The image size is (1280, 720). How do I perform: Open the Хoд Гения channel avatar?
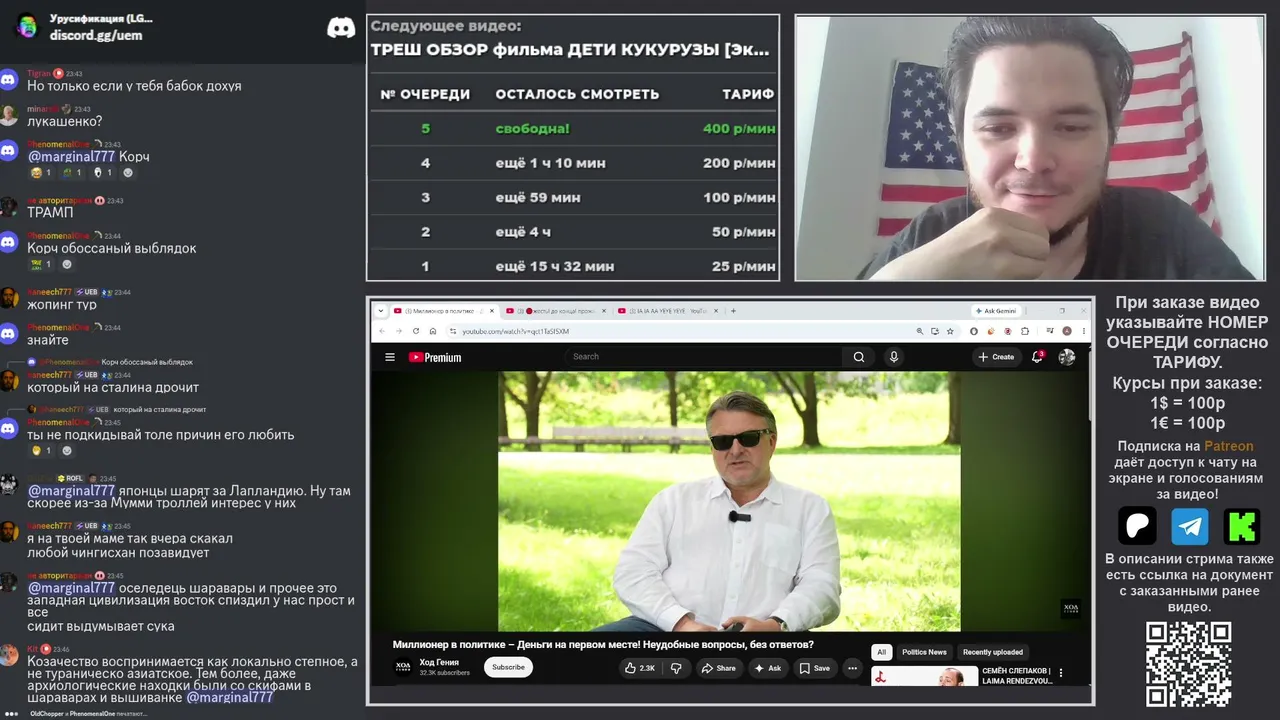pyautogui.click(x=403, y=667)
